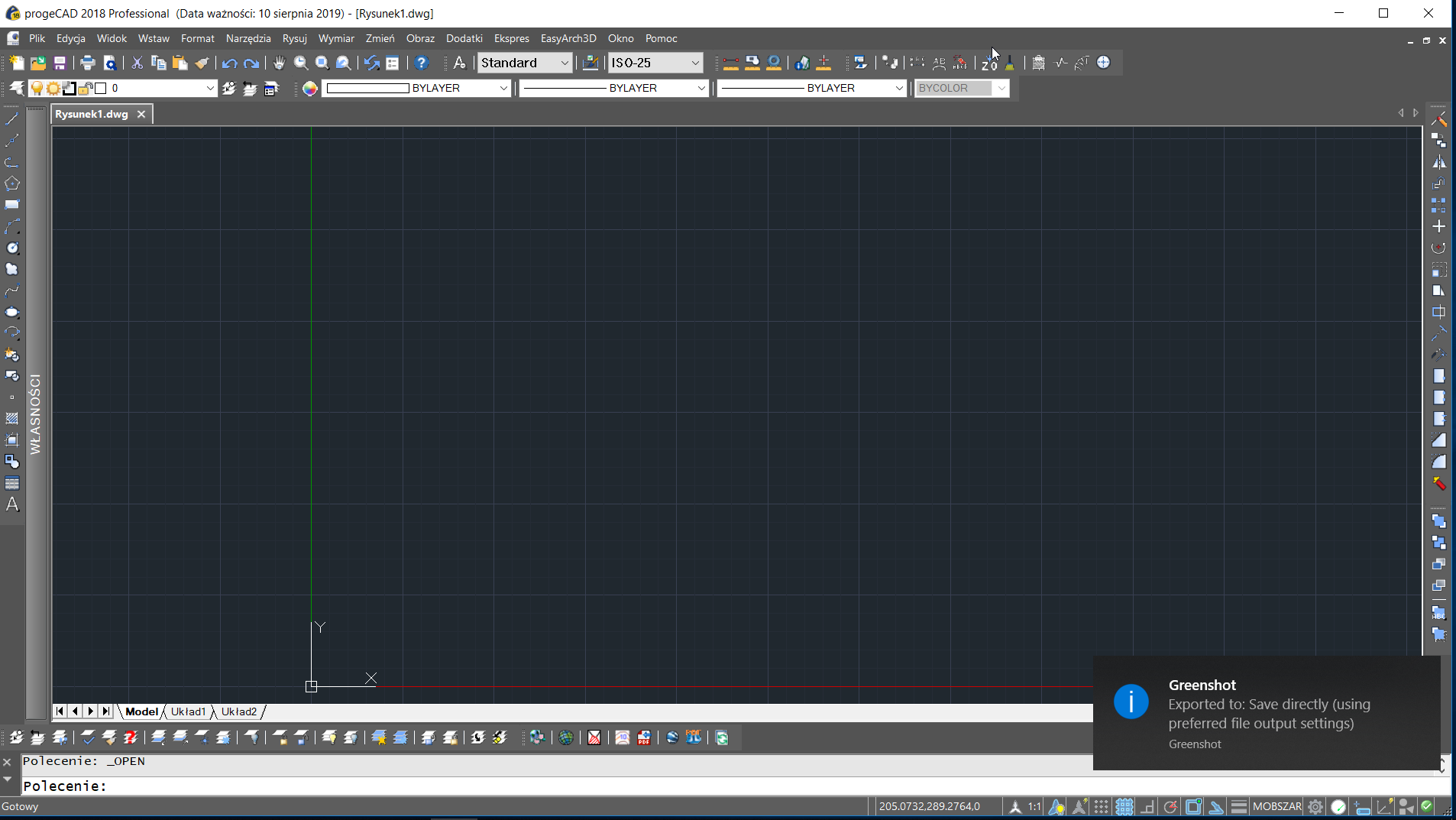Open the Rysuj menu

tap(294, 38)
